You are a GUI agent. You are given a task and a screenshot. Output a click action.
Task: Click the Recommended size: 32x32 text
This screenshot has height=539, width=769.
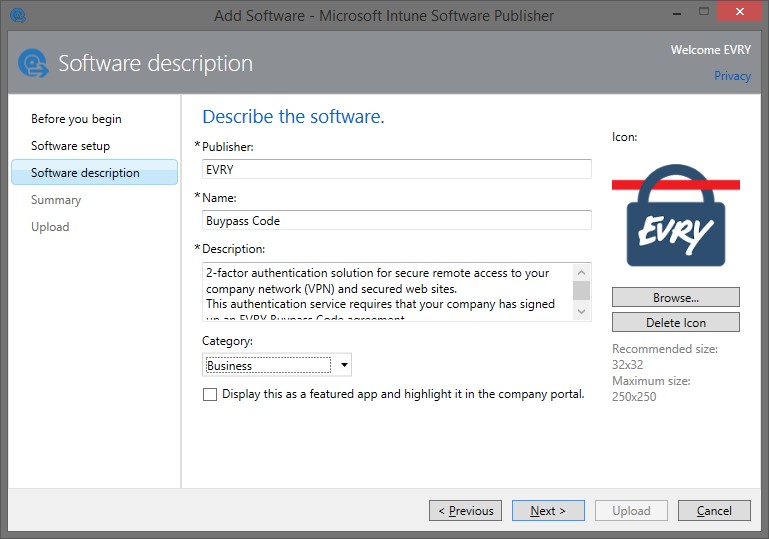(x=665, y=357)
